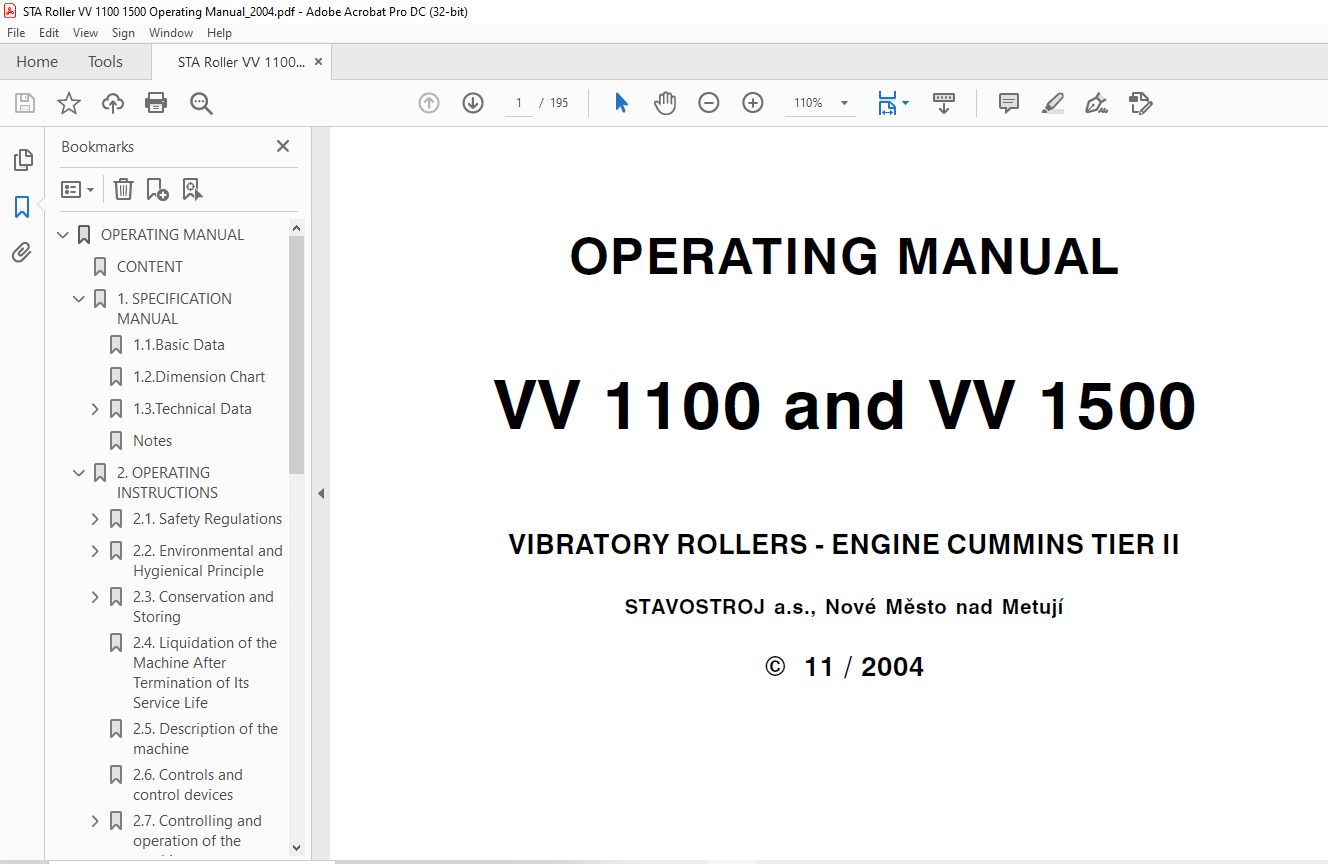Go to previous page arrow
Viewport: 1328px width, 864px height.
[429, 103]
